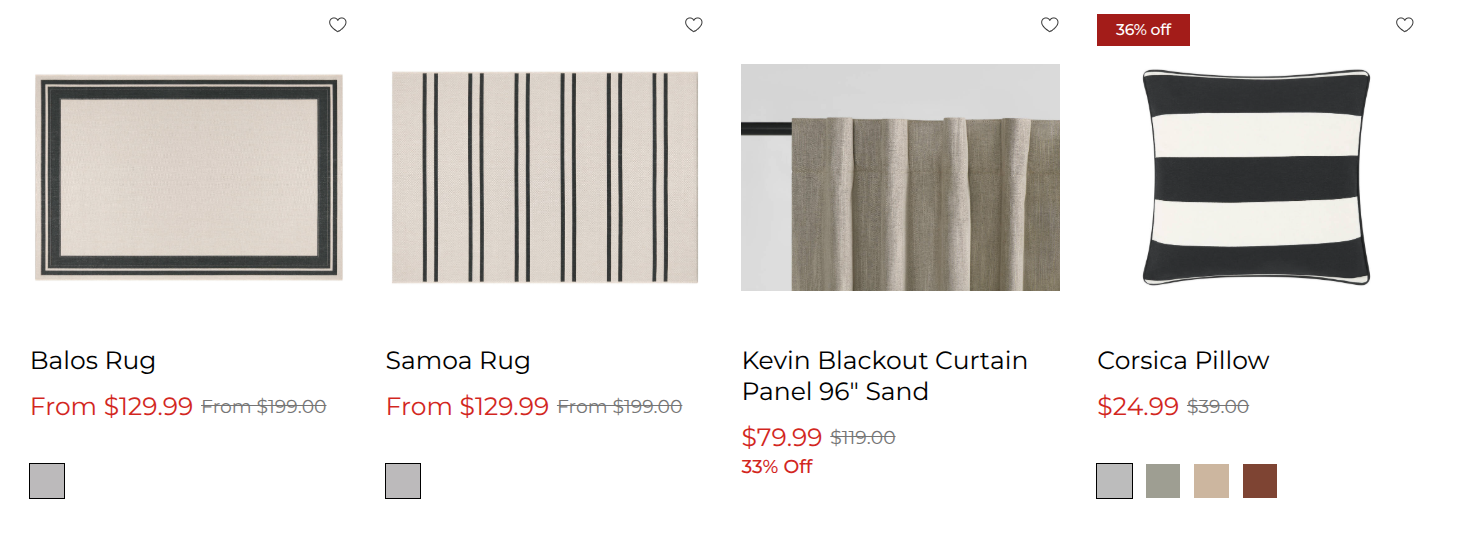Open the Balos Rug title link
Image resolution: width=1459 pixels, height=544 pixels.
93,360
